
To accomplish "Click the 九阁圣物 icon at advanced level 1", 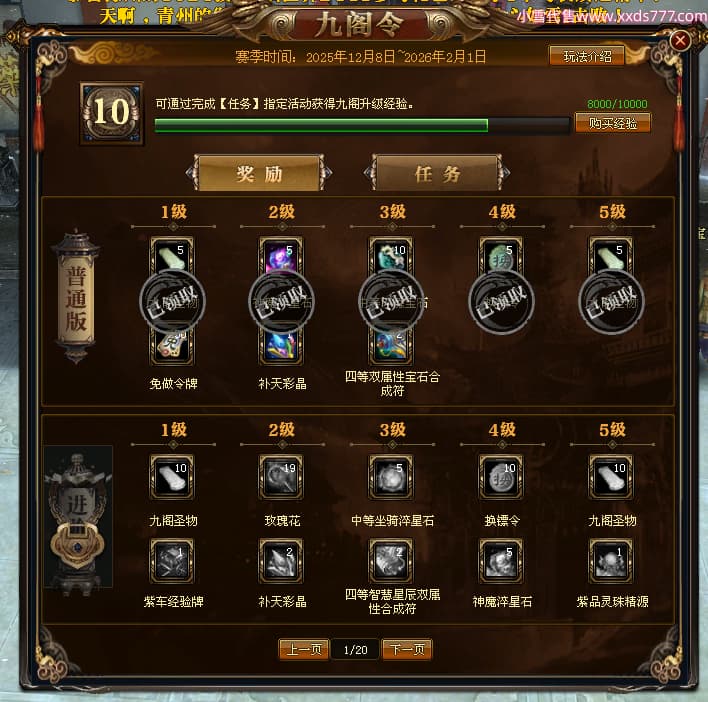I will pyautogui.click(x=172, y=477).
